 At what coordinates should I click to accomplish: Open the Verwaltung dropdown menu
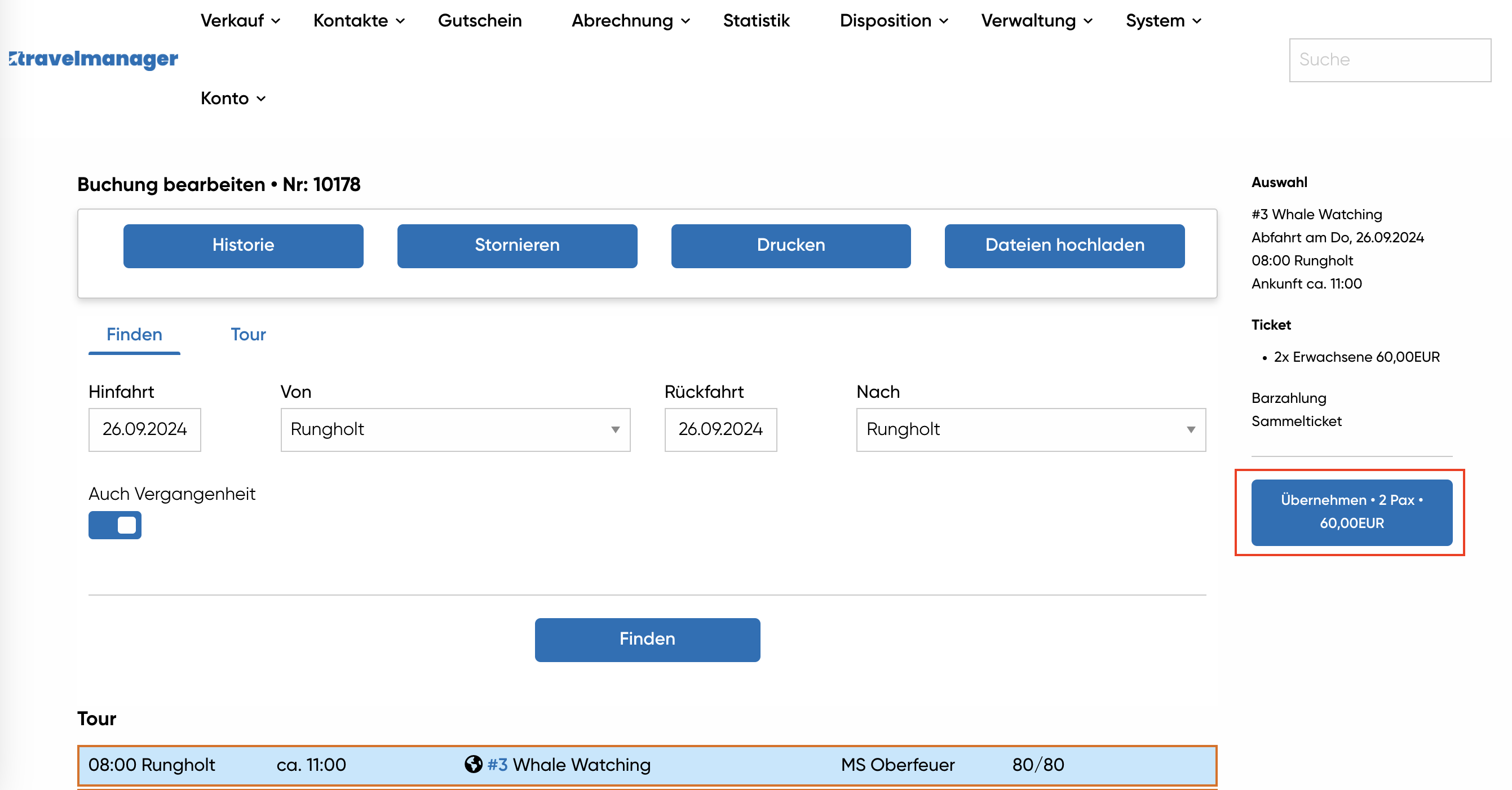click(1037, 20)
